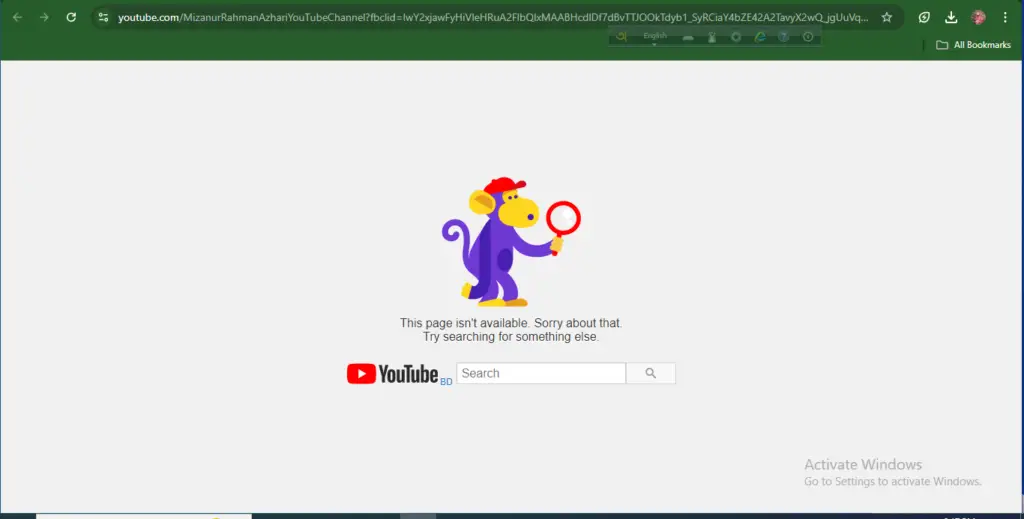Click the YouTube logo
1024x519 pixels.
point(393,374)
